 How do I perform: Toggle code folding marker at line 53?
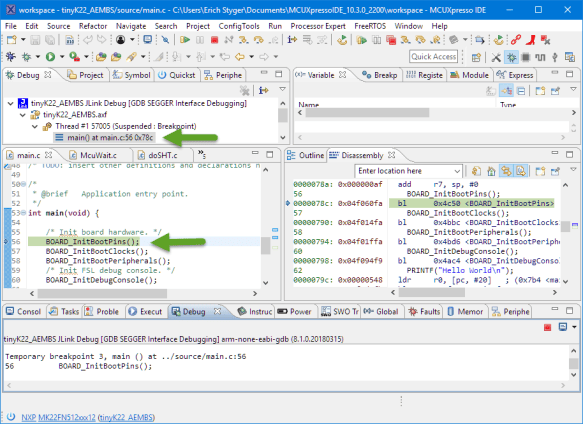23,213
